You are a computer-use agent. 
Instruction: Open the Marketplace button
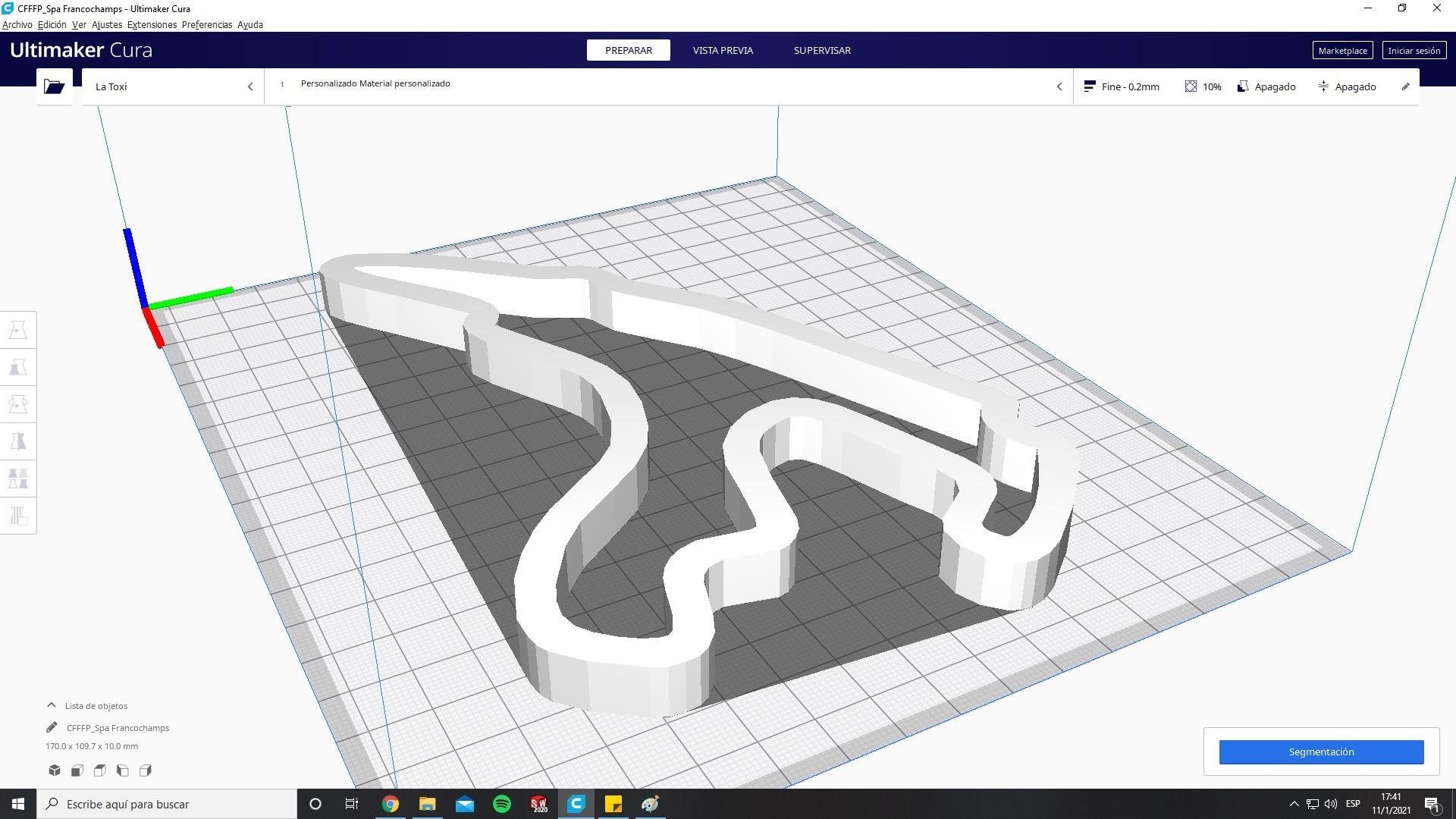coord(1342,51)
